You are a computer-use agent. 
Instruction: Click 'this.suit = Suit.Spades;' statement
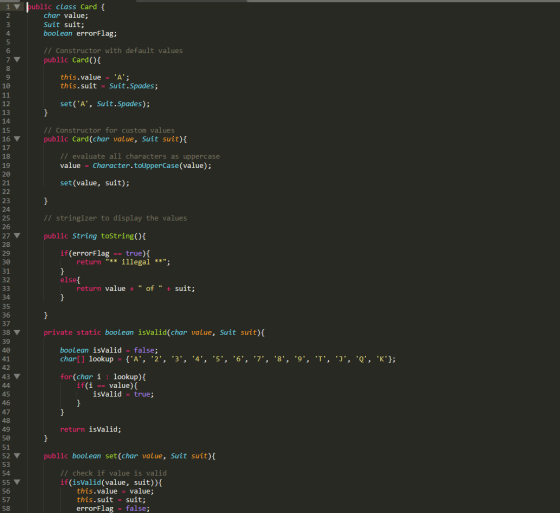click(x=109, y=86)
